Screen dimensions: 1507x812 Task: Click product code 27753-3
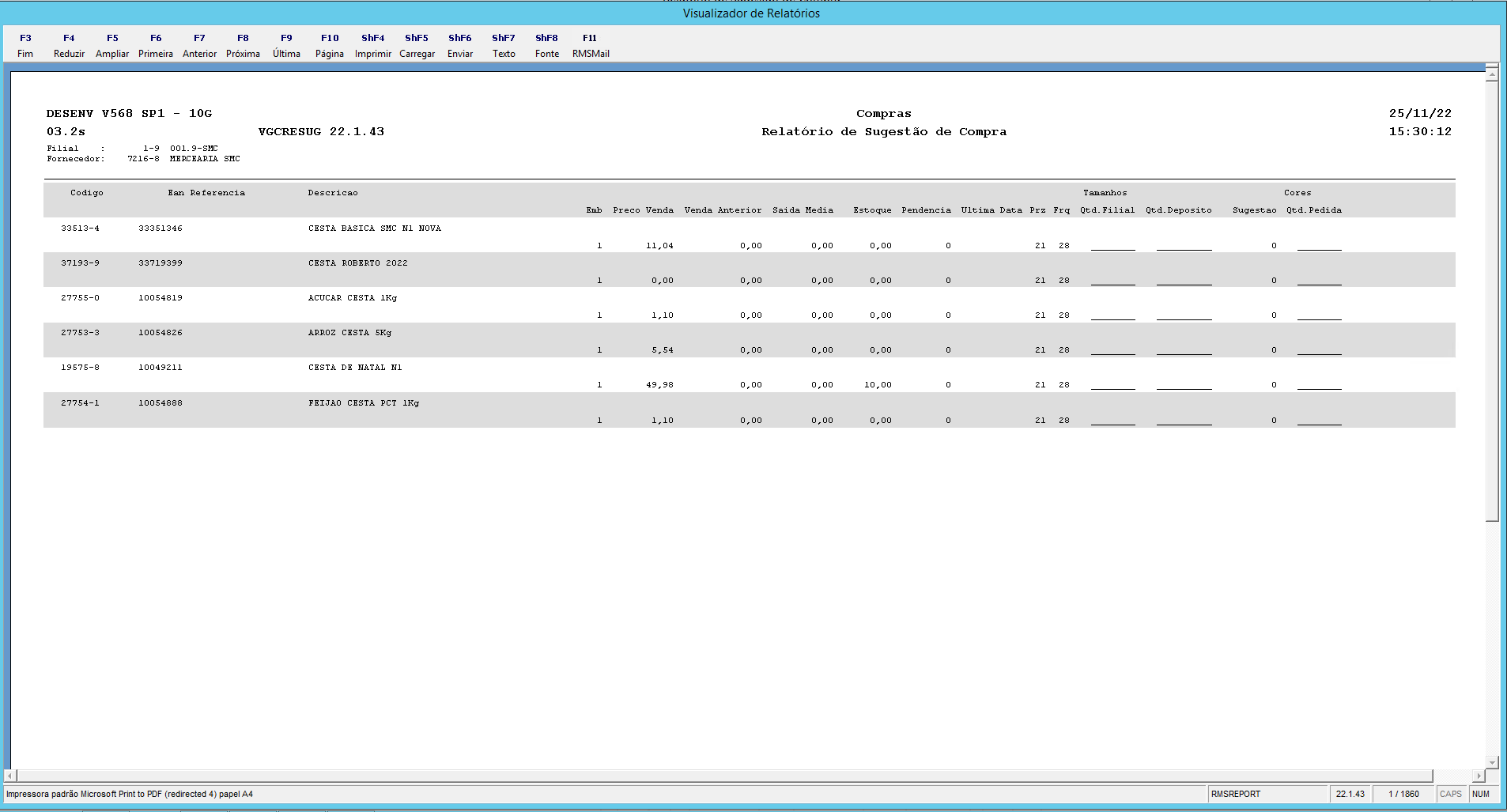[x=81, y=333]
